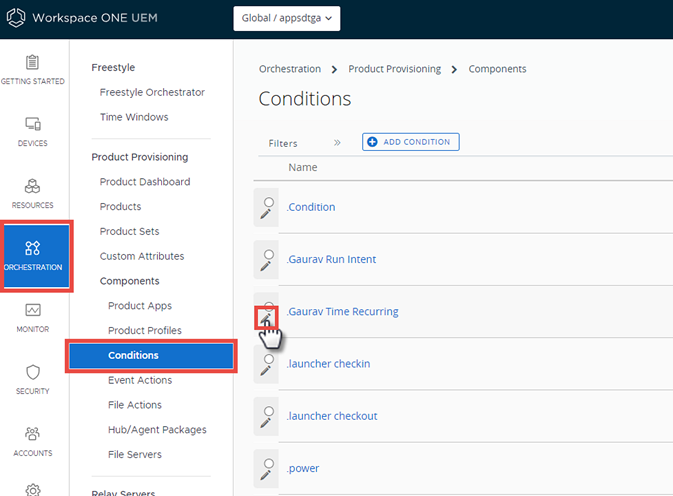
Task: Click edit pencil for .Condition row
Action: pyautogui.click(x=266, y=214)
